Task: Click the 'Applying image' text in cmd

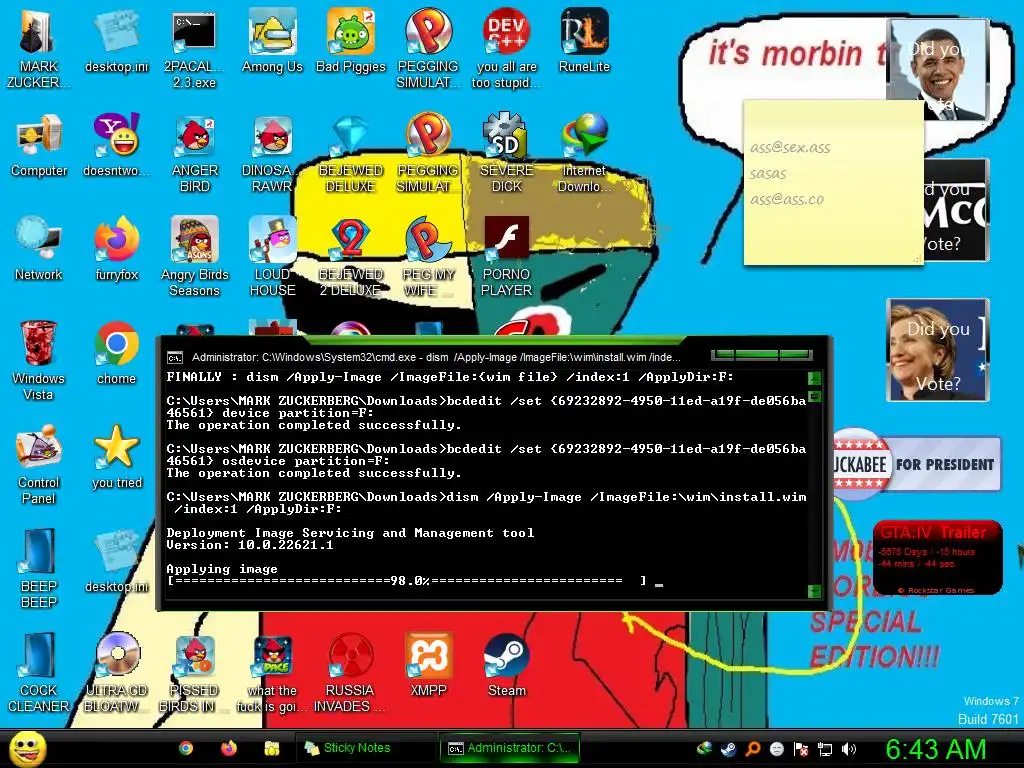Action: pyautogui.click(x=221, y=569)
